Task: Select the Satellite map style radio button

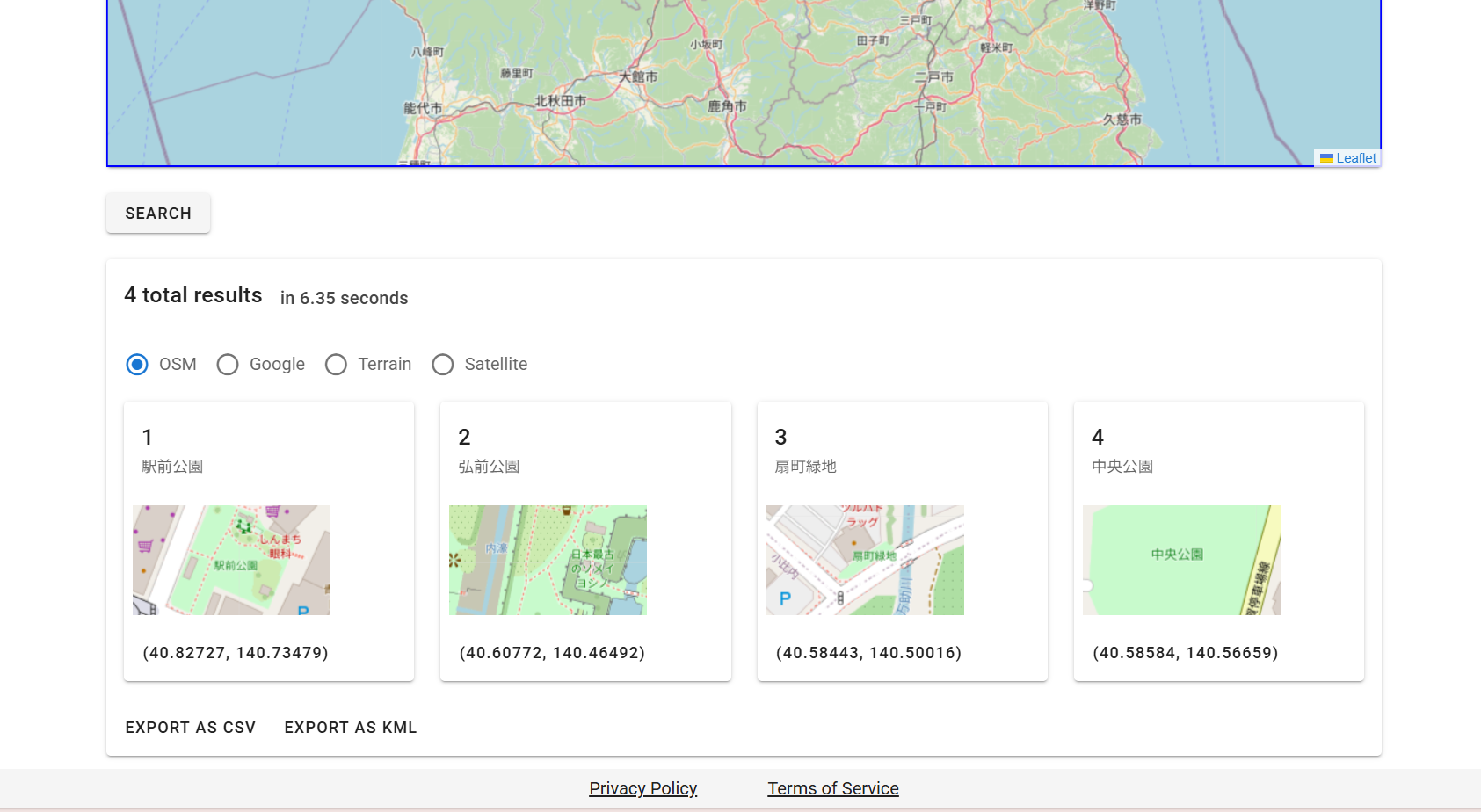Action: (443, 364)
